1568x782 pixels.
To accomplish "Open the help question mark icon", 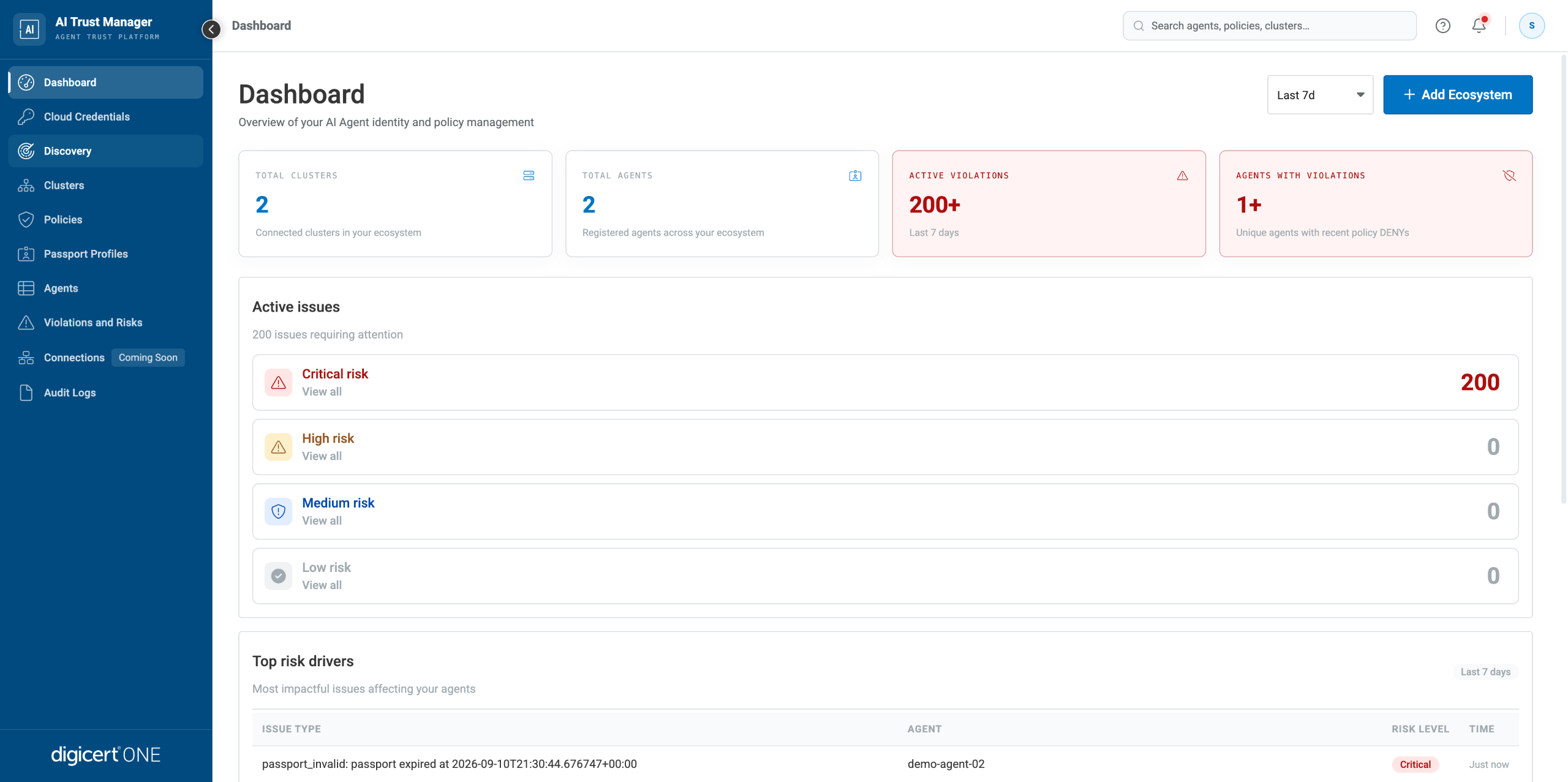I will pyautogui.click(x=1442, y=26).
